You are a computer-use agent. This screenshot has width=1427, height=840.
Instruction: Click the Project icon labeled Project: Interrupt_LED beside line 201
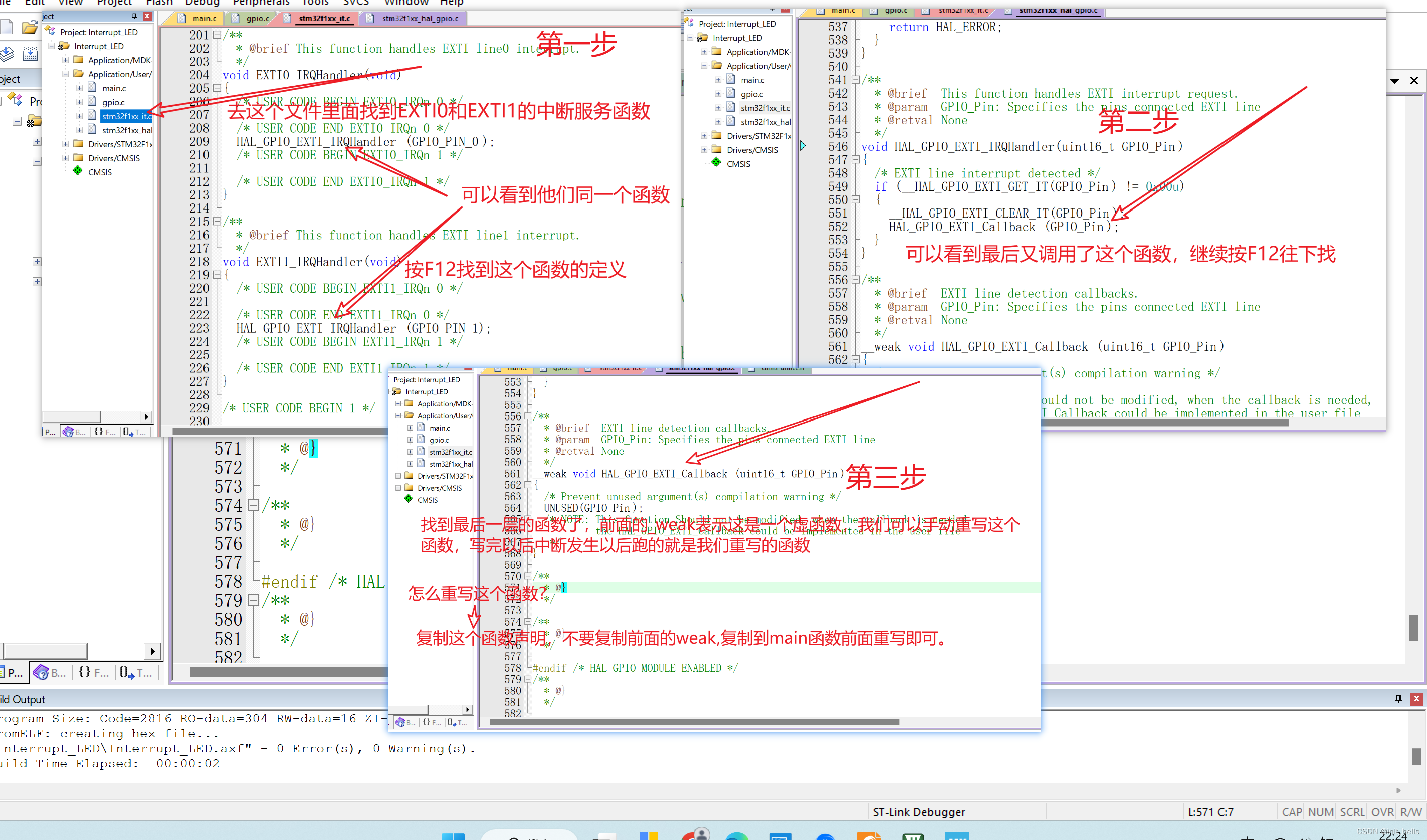tap(51, 31)
